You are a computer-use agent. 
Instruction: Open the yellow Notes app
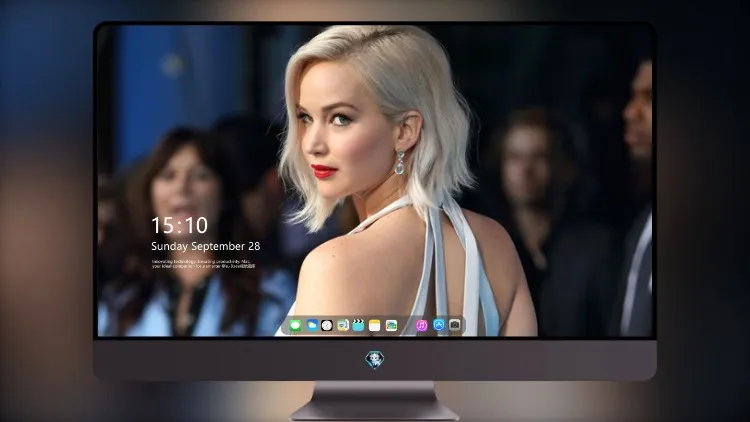[x=375, y=326]
